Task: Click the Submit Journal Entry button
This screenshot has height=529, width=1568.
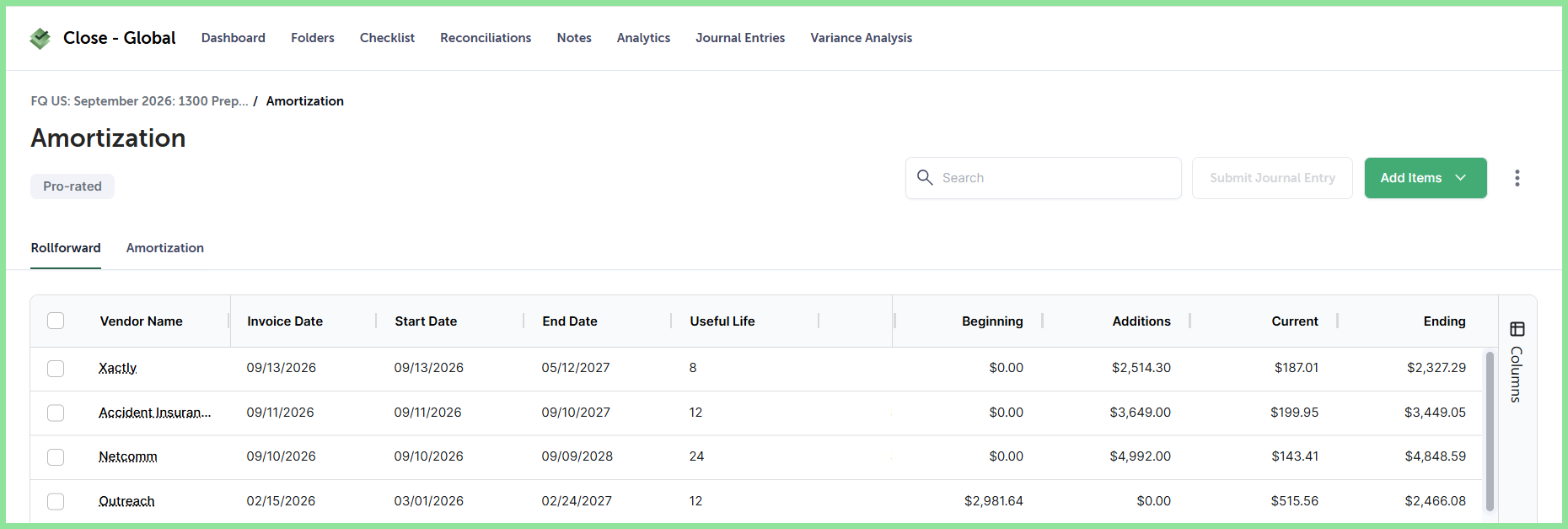Action: coord(1272,178)
